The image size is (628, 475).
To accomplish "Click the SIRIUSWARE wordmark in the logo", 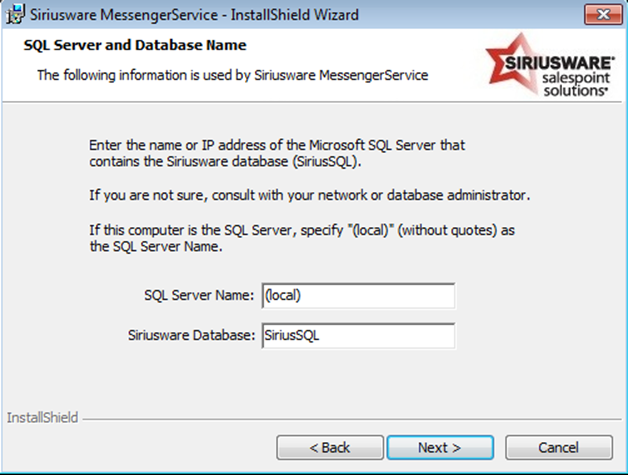I will click(x=552, y=59).
